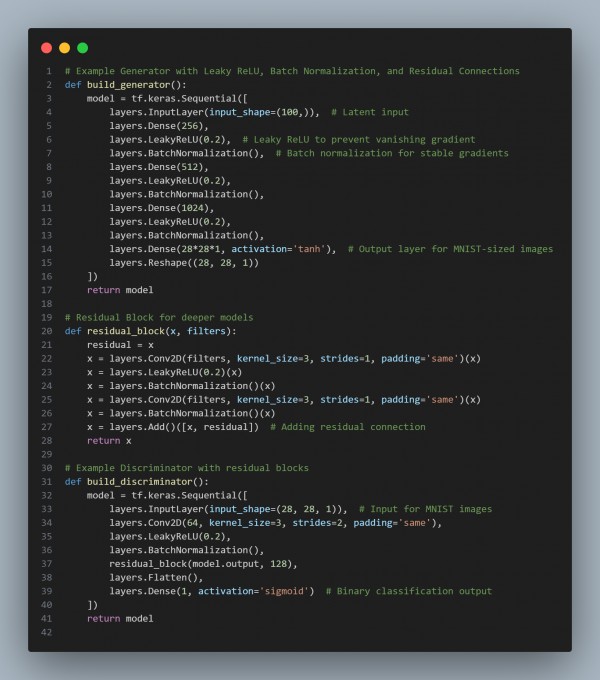Click the '# Latent input' comment
Viewport: 600px width, 680px height.
[370, 112]
